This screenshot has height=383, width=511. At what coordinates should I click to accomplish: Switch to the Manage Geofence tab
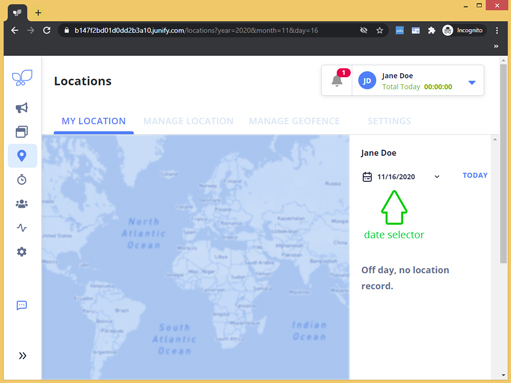(x=294, y=121)
